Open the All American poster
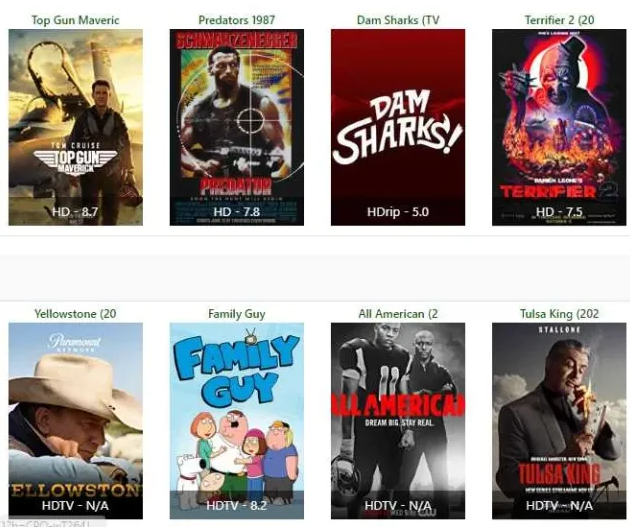Screen dimensions: 630x527 398,421
